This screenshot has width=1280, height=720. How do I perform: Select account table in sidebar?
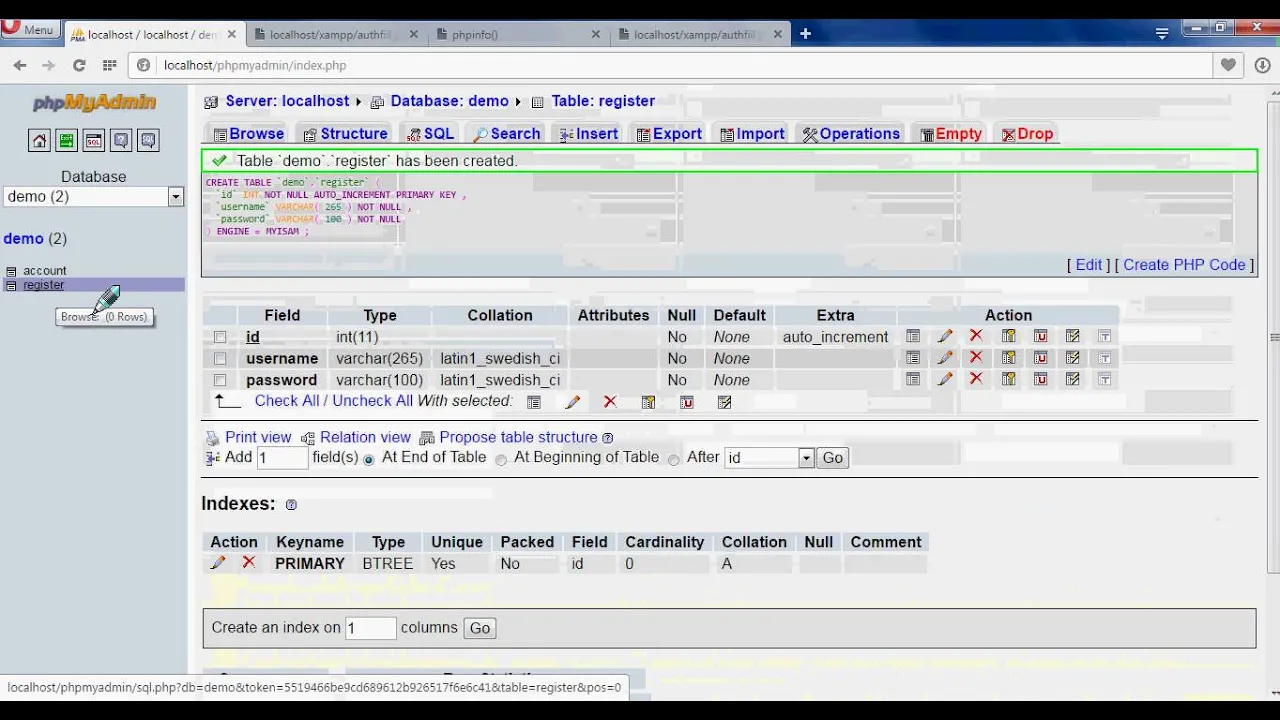pyautogui.click(x=45, y=271)
